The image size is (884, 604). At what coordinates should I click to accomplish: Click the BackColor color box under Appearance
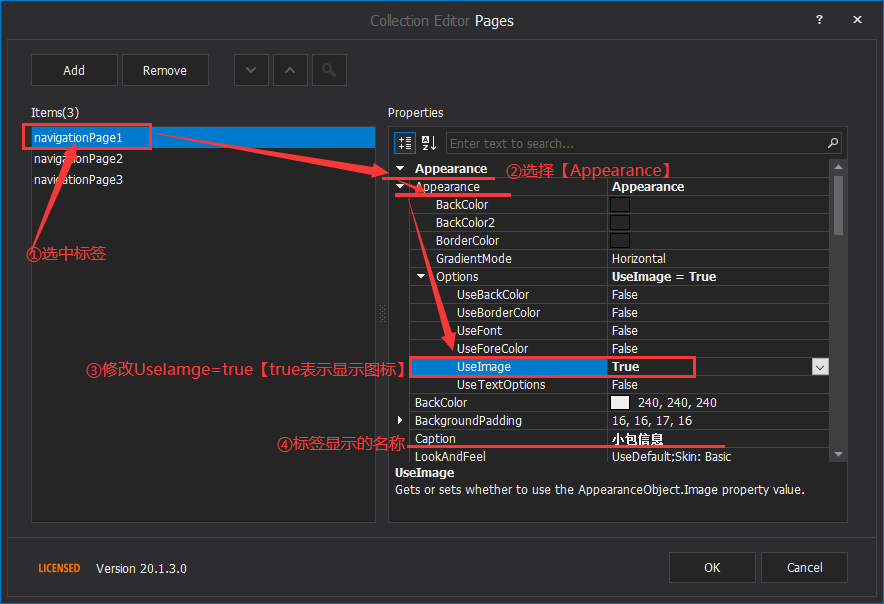[x=619, y=204]
